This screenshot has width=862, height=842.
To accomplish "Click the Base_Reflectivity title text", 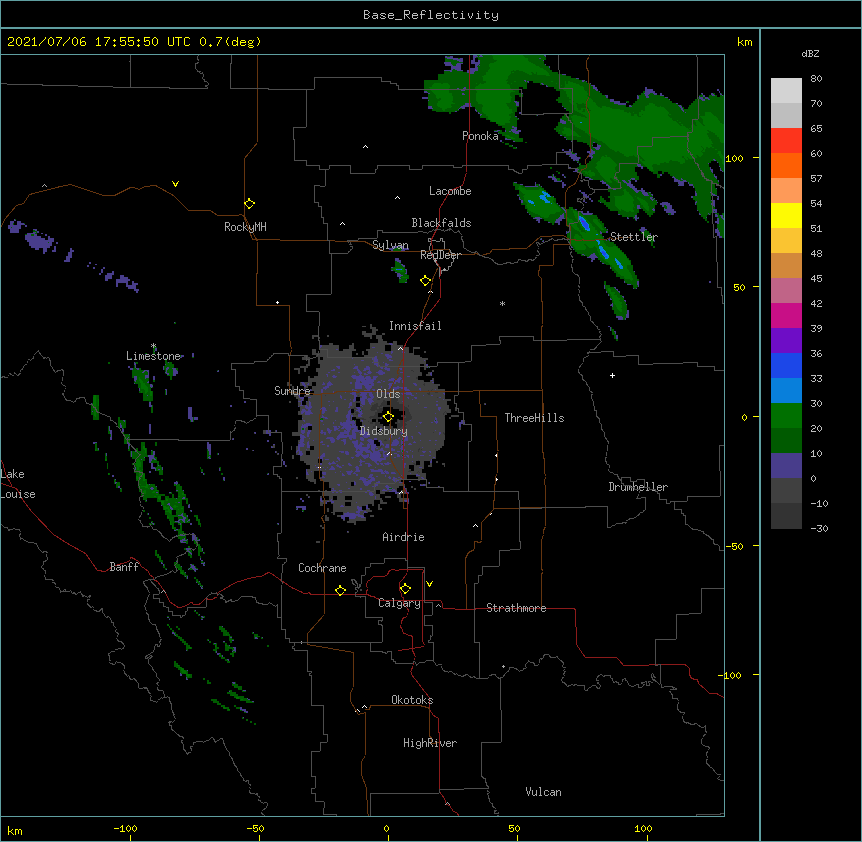I will [x=431, y=15].
